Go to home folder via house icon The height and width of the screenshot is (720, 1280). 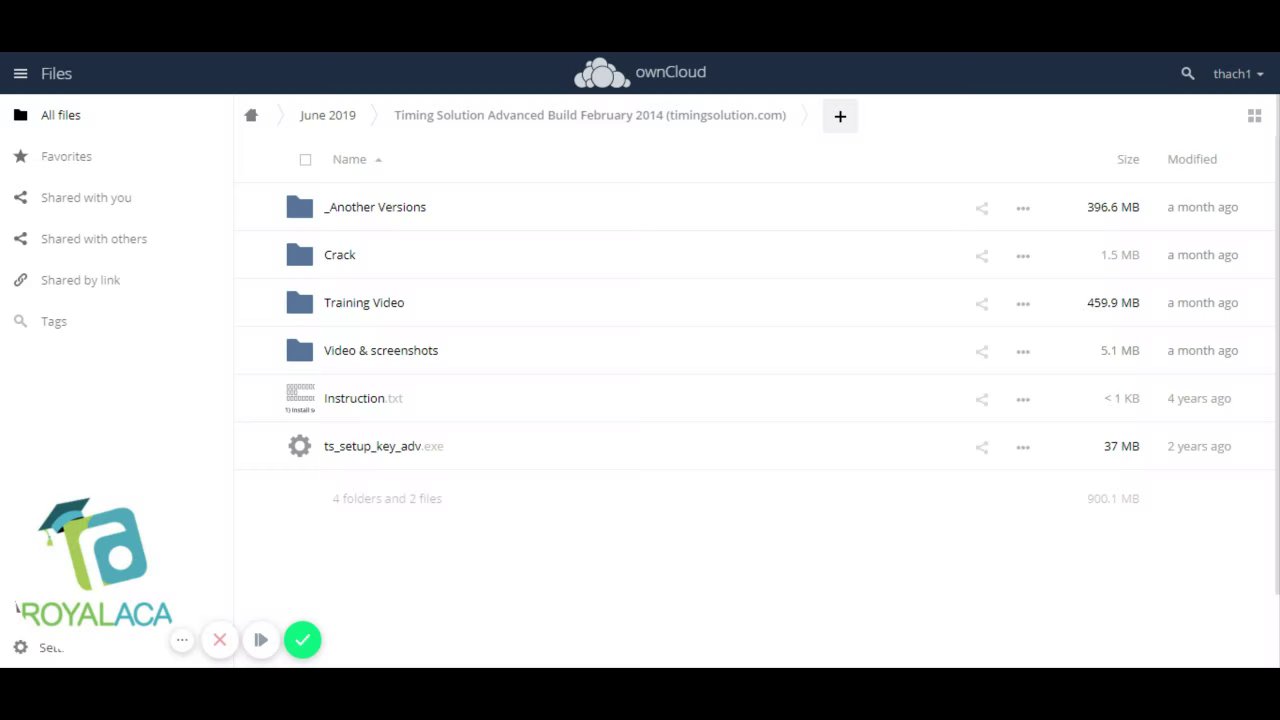(x=251, y=115)
